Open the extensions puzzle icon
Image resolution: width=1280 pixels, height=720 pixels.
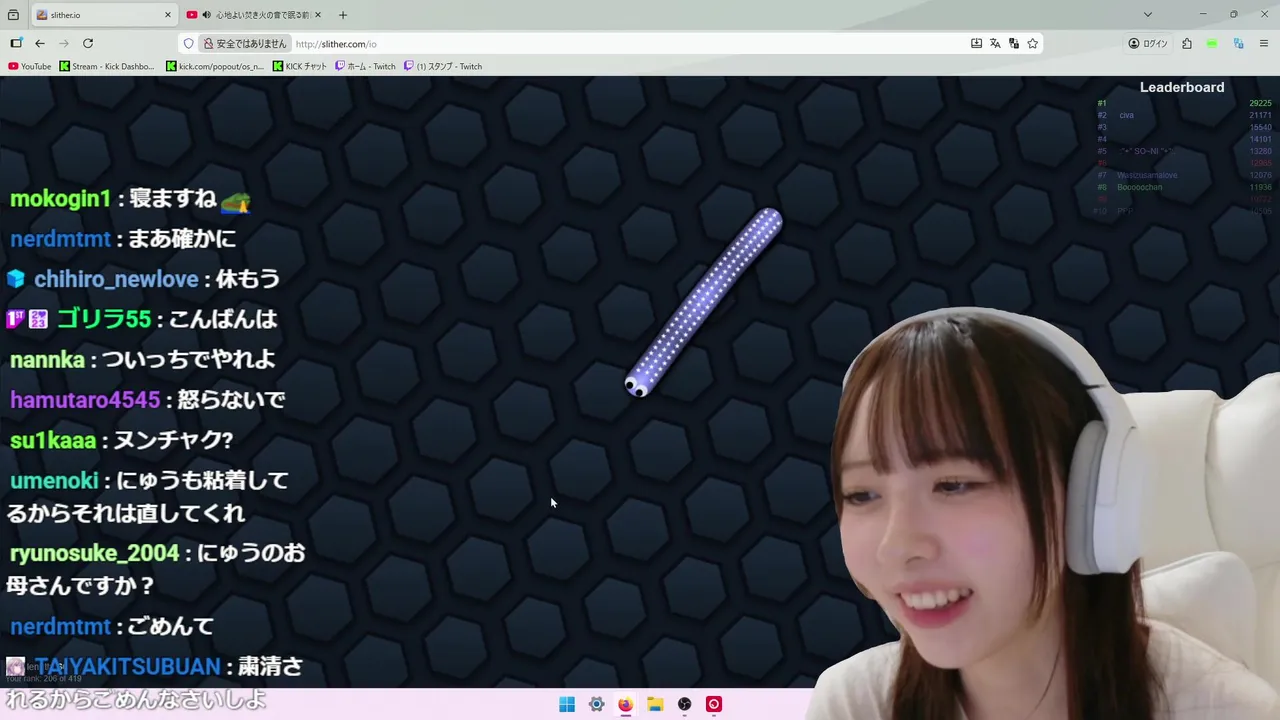[x=1187, y=43]
